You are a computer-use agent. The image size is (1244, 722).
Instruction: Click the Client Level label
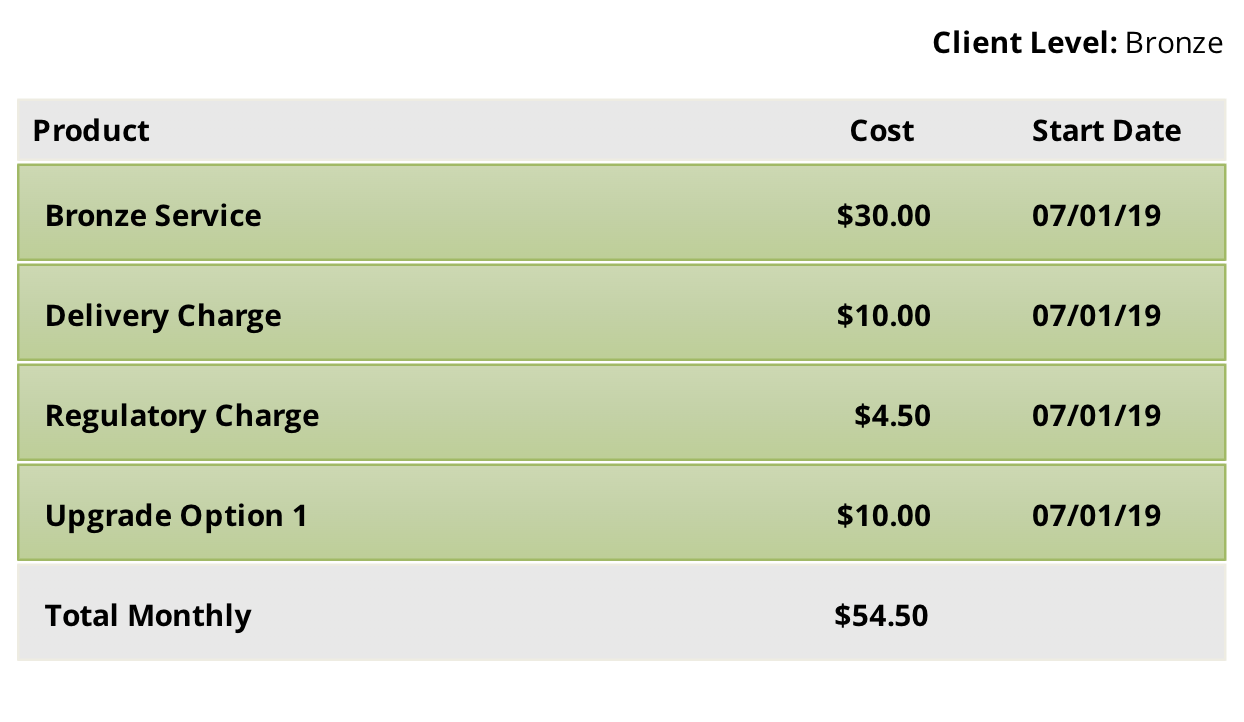tap(1024, 43)
